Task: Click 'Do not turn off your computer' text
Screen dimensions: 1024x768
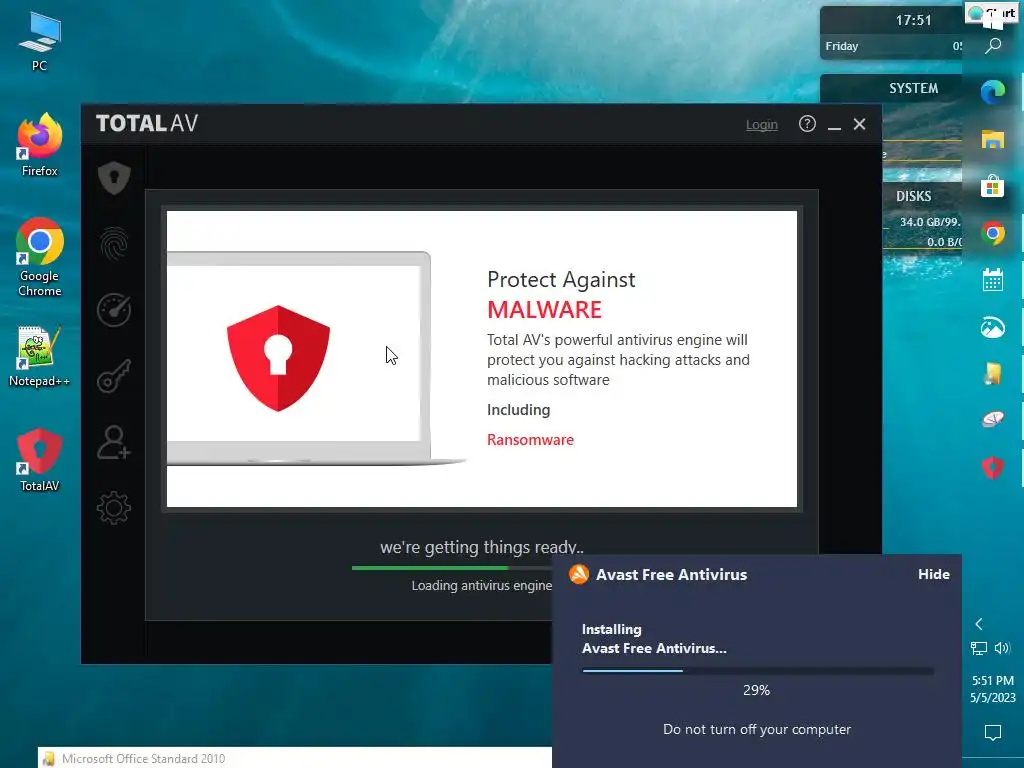Action: [x=757, y=729]
